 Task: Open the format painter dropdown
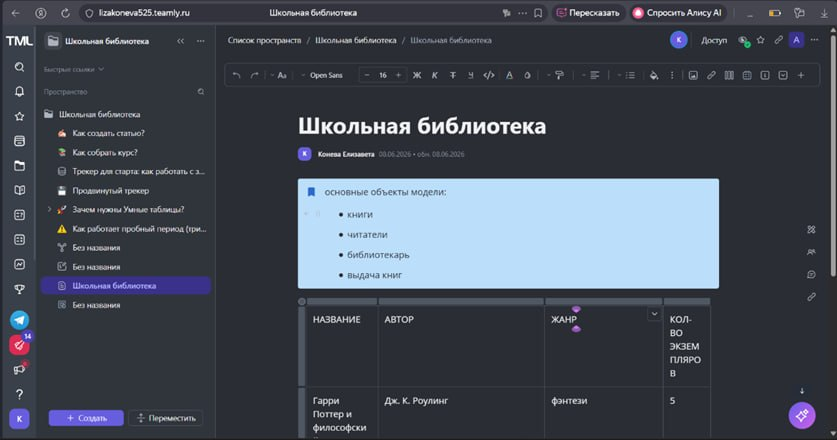555,75
